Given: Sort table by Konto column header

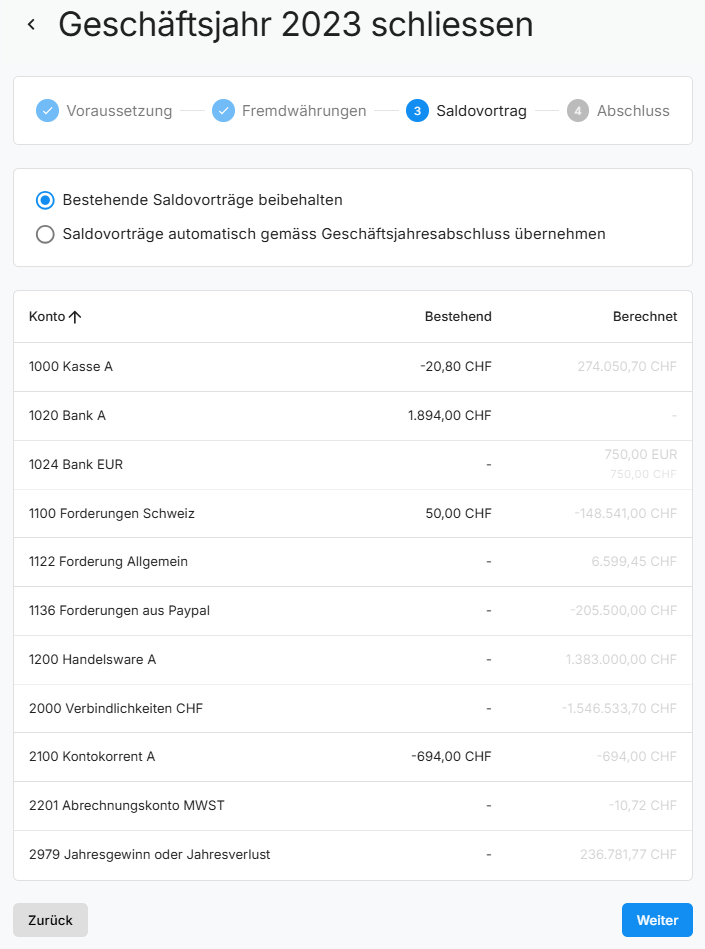Looking at the screenshot, I should tap(47, 317).
